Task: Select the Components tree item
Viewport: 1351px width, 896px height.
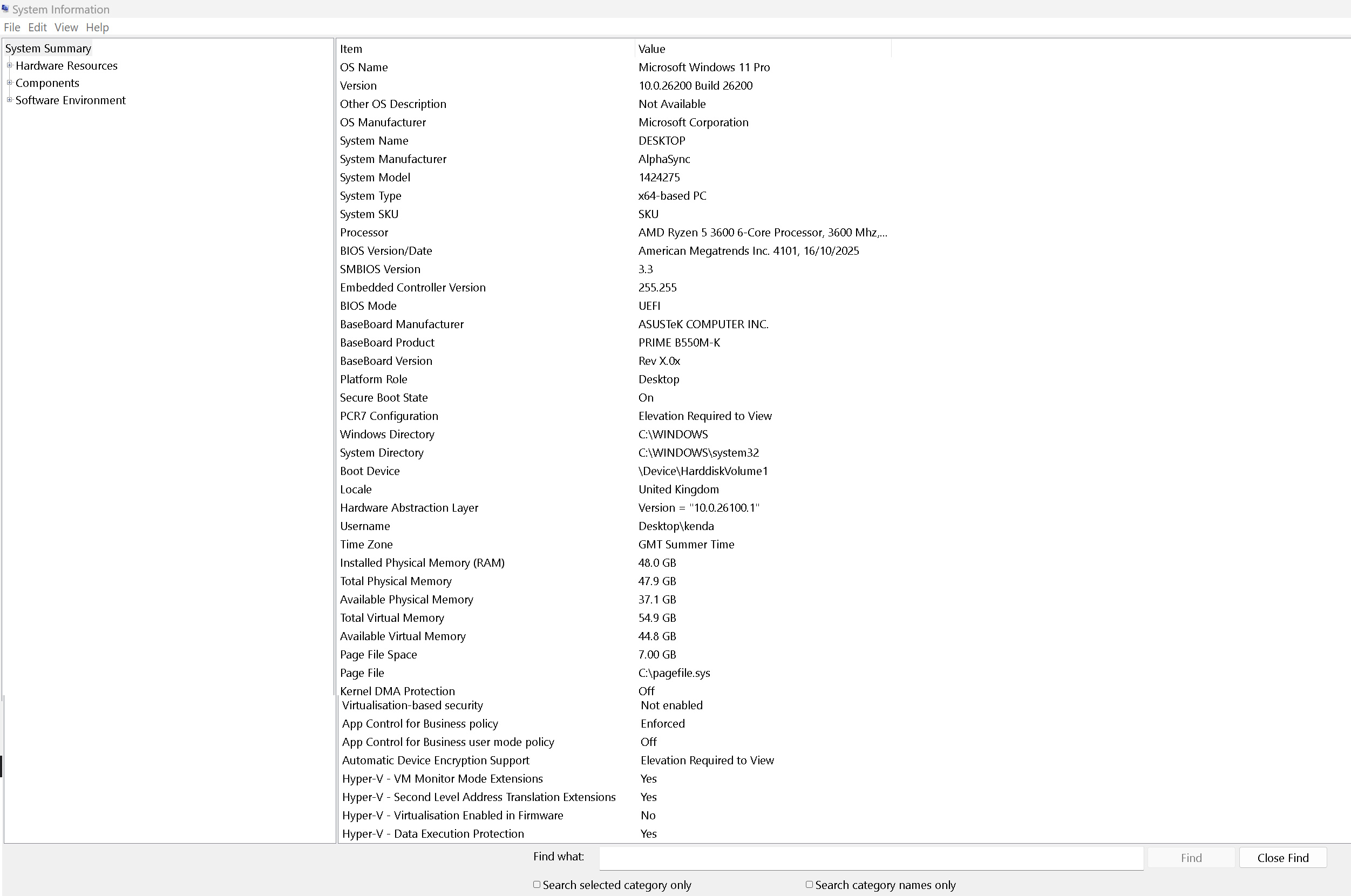Action: pyautogui.click(x=47, y=83)
